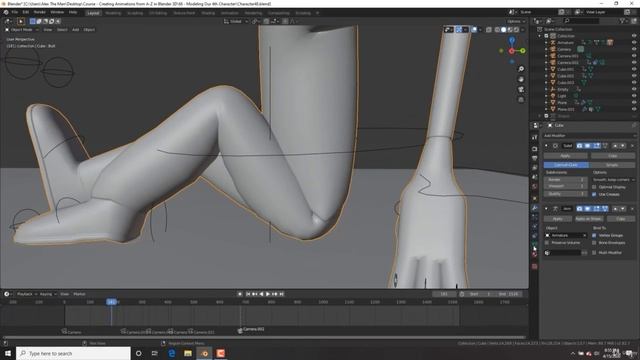
Task: Open the outliner filter dropdown
Action: (x=623, y=21)
